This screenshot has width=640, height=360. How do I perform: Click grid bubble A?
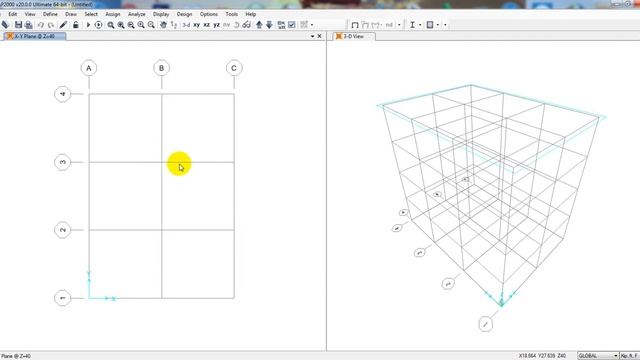pos(89,68)
